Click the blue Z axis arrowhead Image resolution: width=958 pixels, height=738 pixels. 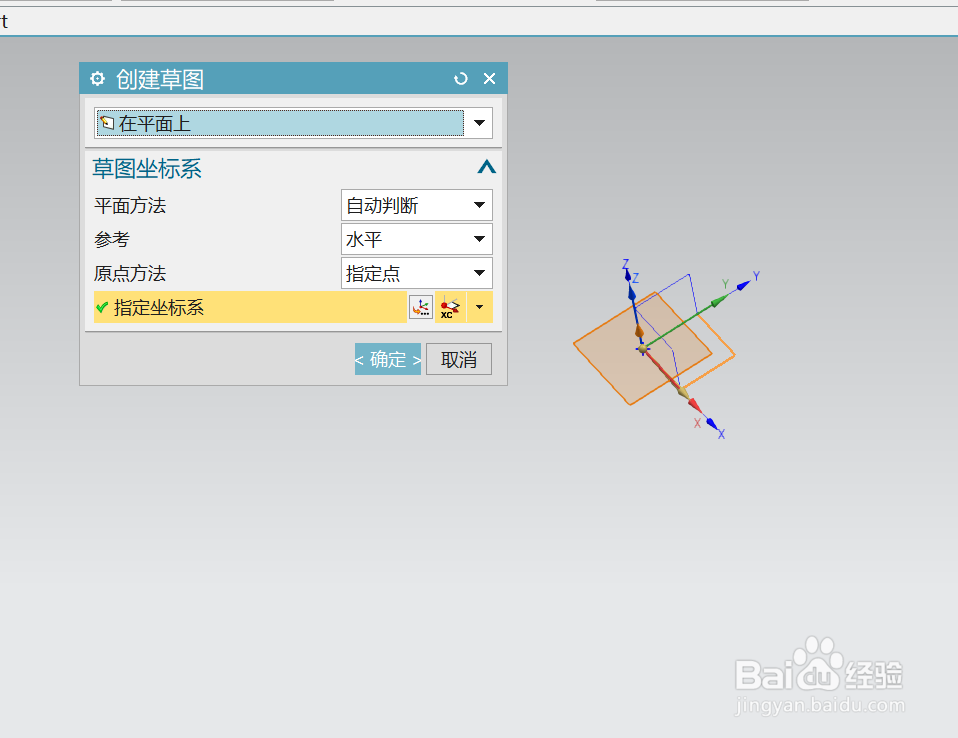tap(627, 275)
